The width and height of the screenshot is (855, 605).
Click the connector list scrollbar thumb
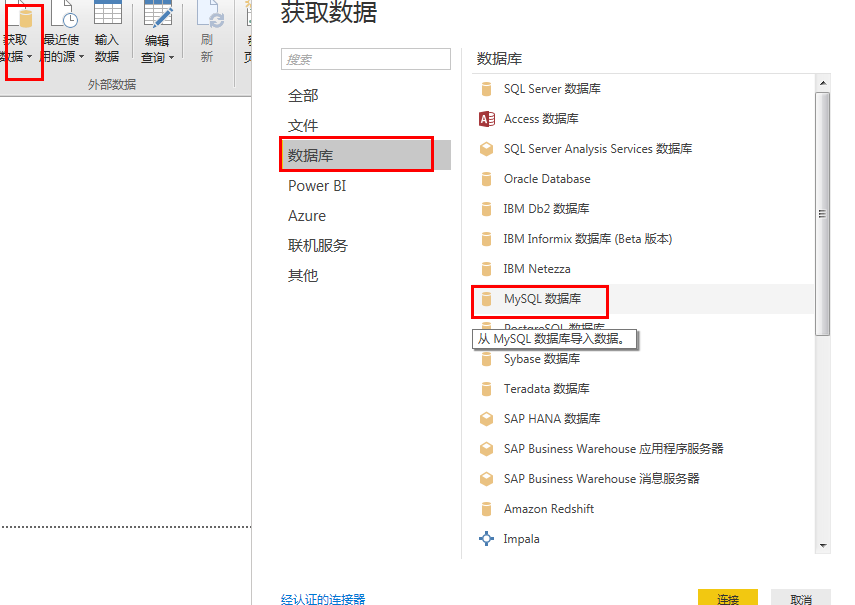(x=823, y=214)
